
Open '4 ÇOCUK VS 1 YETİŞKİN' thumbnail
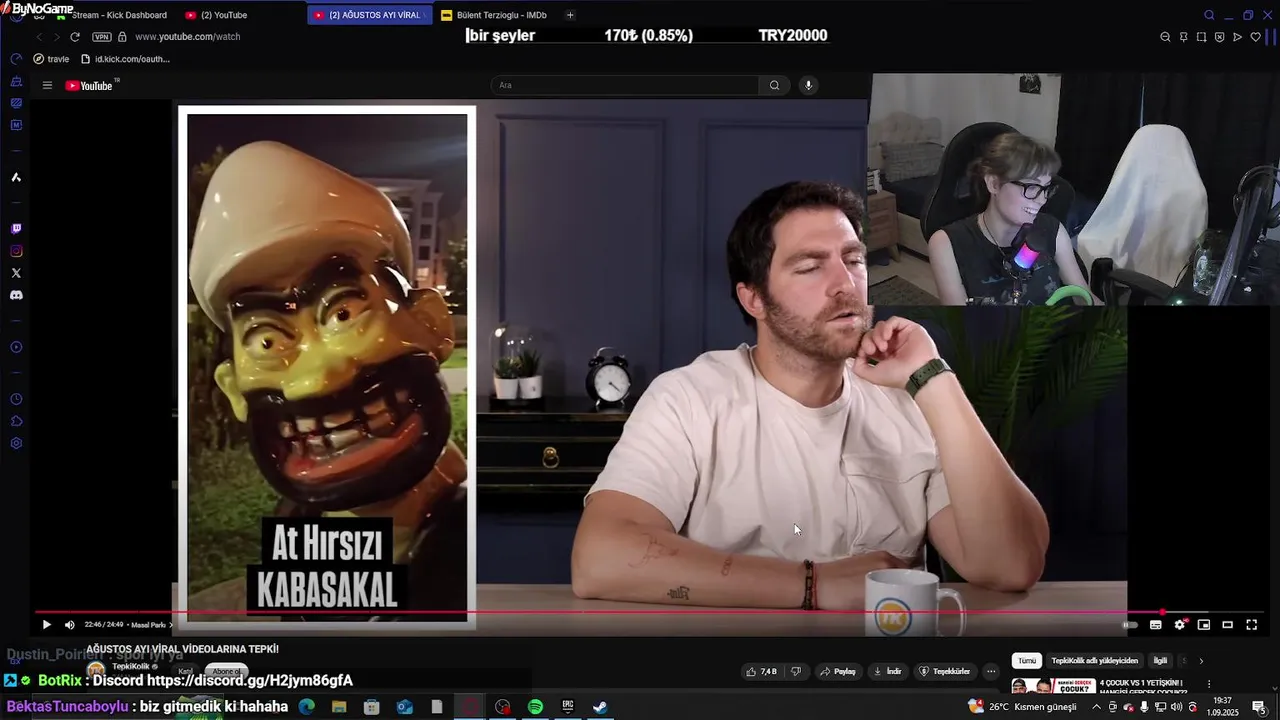click(x=1053, y=686)
